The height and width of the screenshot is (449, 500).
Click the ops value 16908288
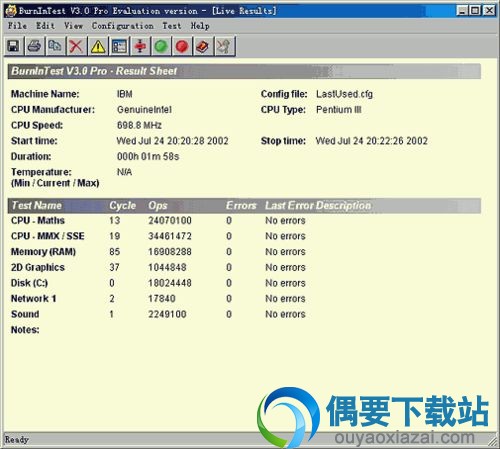pos(170,252)
